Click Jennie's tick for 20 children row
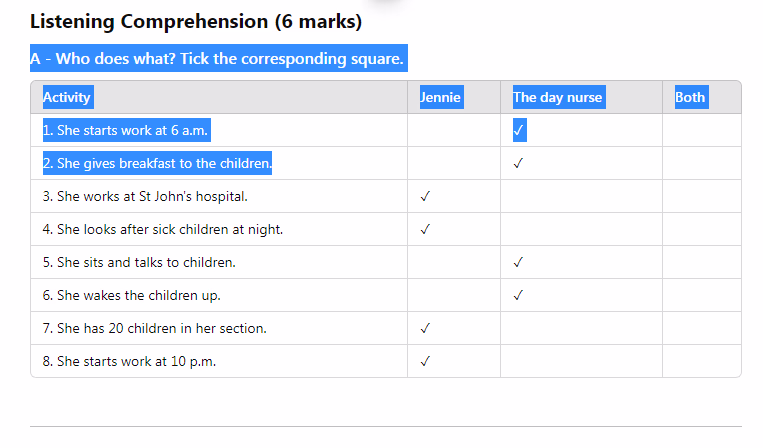 click(425, 329)
